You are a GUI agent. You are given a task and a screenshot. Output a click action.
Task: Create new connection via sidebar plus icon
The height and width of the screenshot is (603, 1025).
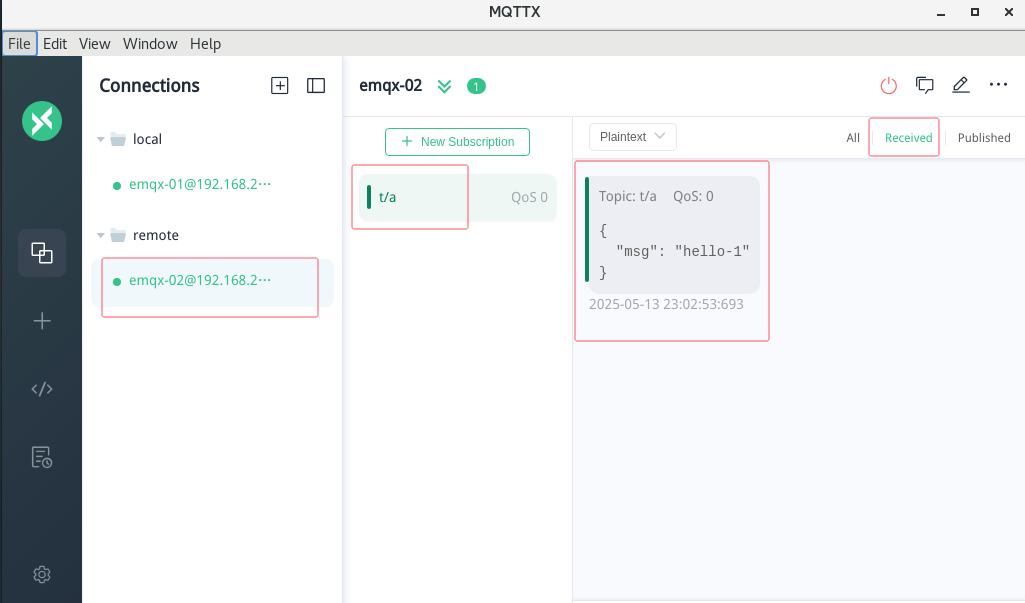pyautogui.click(x=42, y=321)
